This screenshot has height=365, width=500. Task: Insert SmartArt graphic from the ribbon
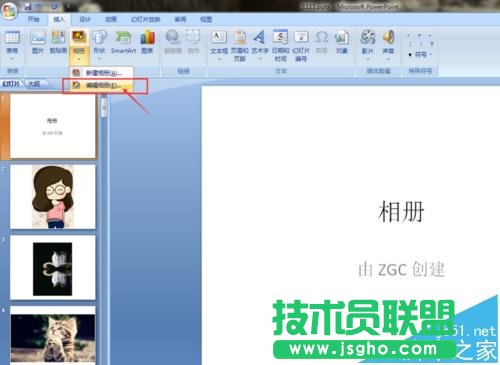123,42
